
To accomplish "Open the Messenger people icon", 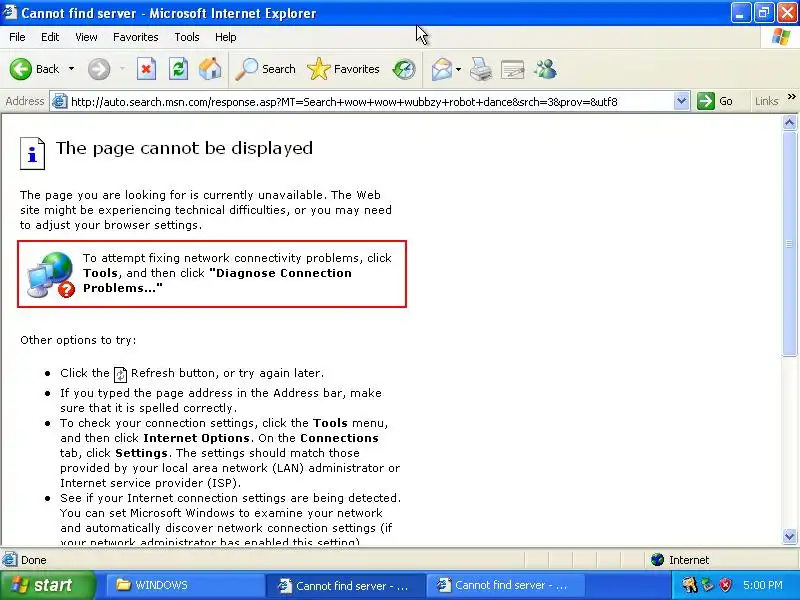I will coord(545,69).
